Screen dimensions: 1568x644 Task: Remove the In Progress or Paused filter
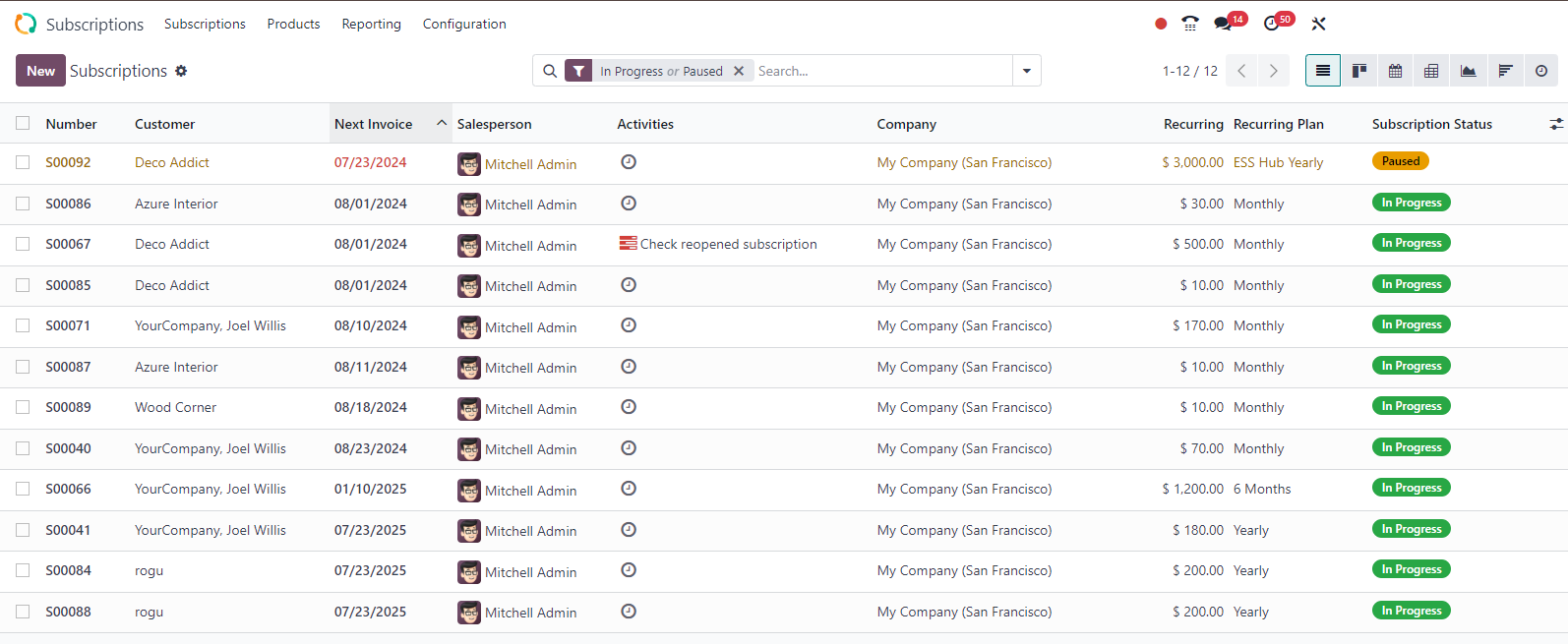[738, 71]
